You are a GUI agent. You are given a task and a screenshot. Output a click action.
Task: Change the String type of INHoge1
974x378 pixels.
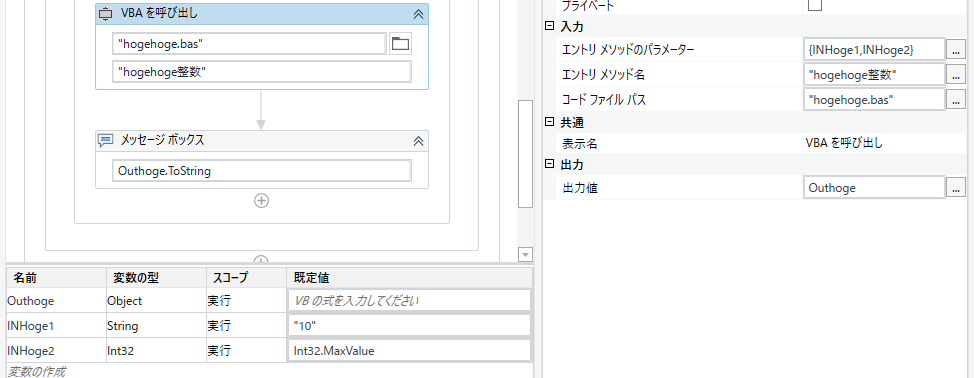coord(156,326)
